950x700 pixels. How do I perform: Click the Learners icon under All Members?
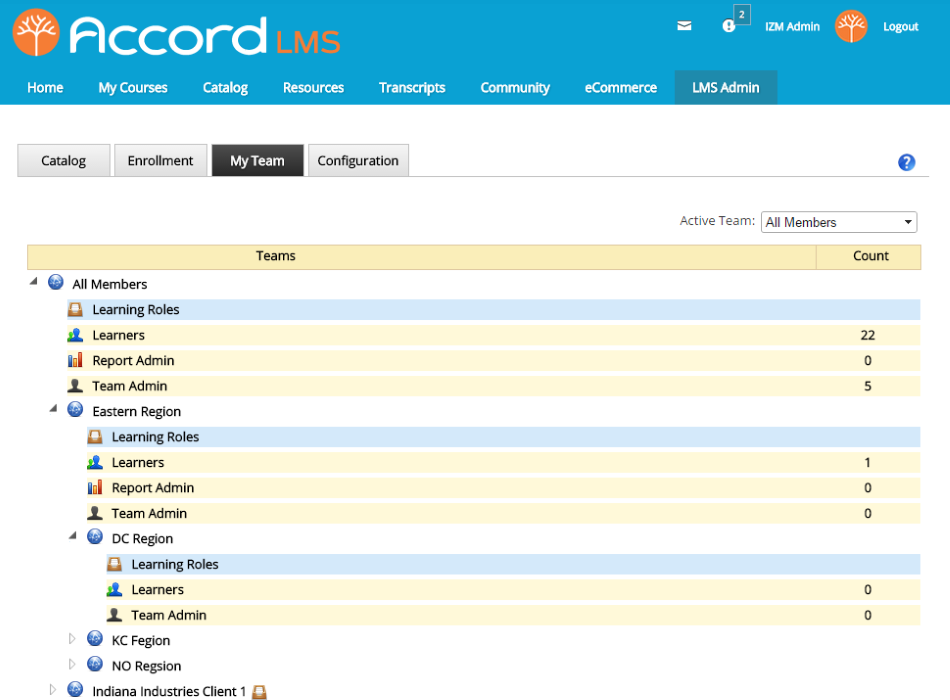click(x=75, y=335)
